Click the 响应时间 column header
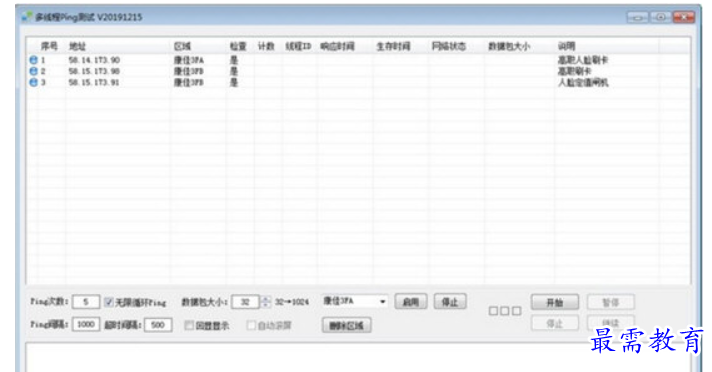 (337, 46)
